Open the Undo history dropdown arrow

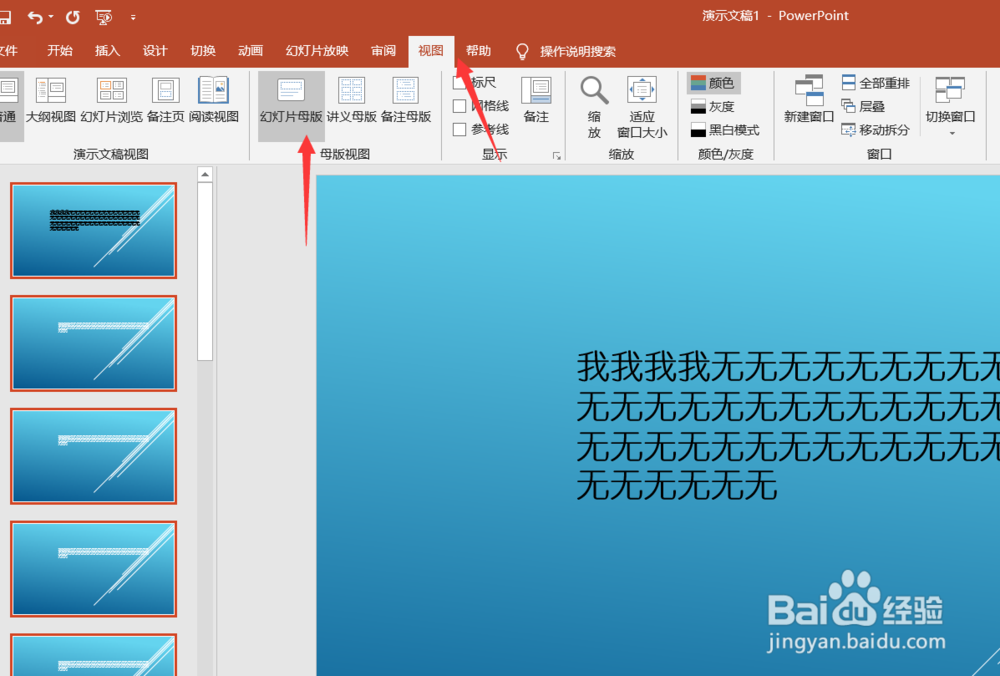coord(51,17)
